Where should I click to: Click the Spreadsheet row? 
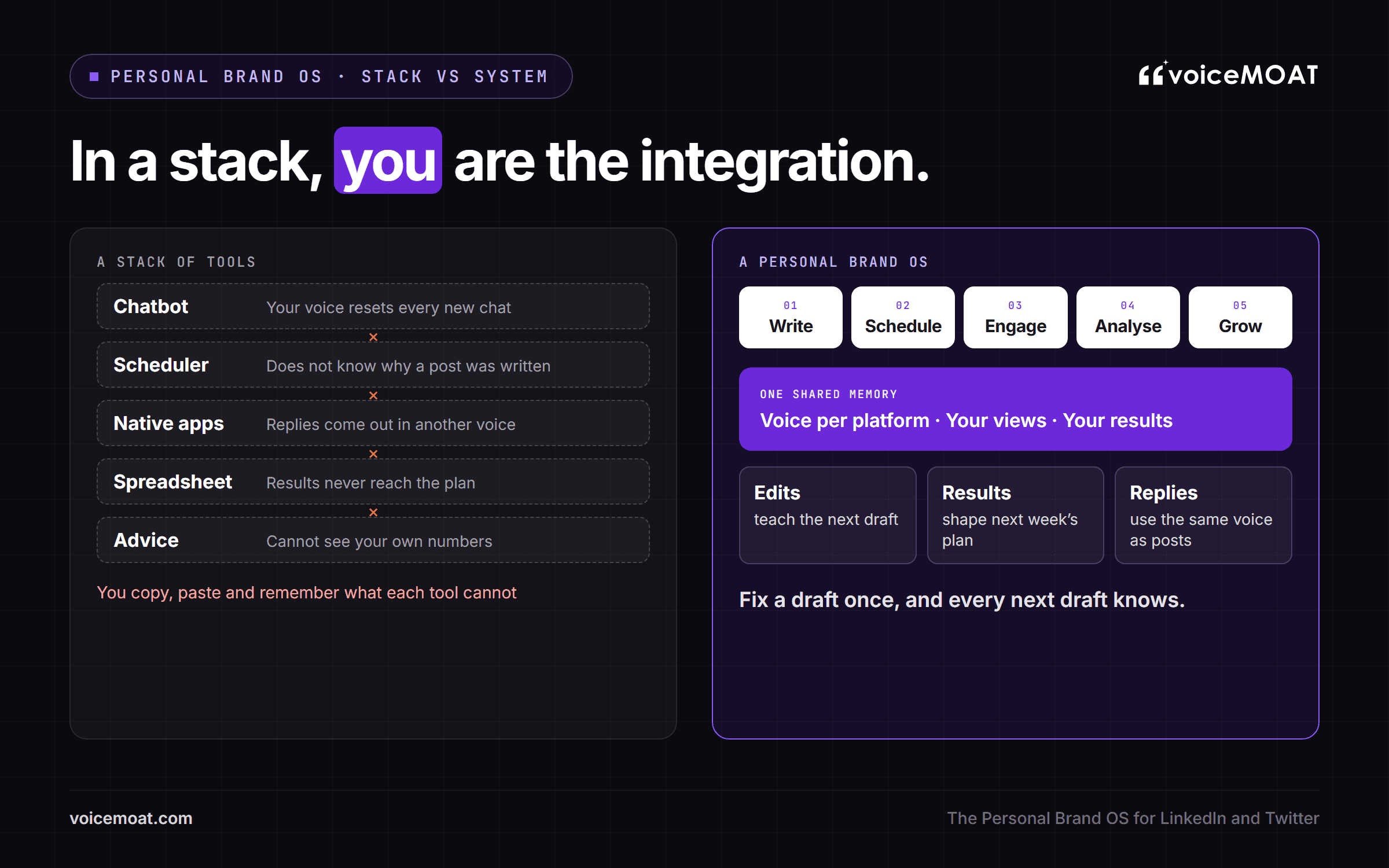coord(373,481)
